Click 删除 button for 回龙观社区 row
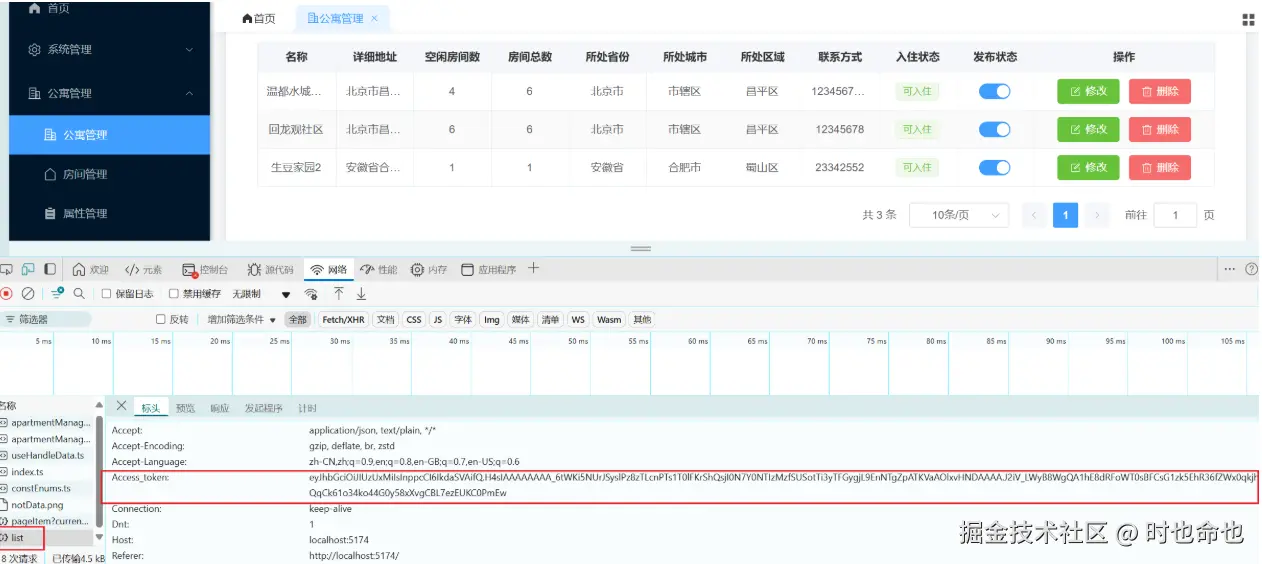The image size is (1262, 564). 1160,129
